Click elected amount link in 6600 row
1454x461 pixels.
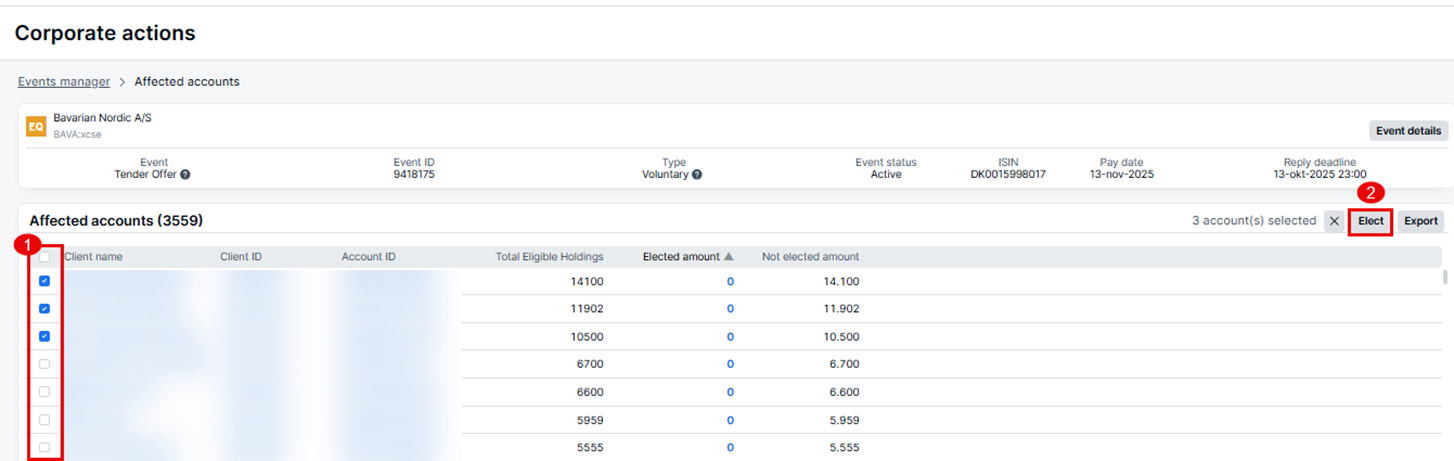tap(730, 392)
